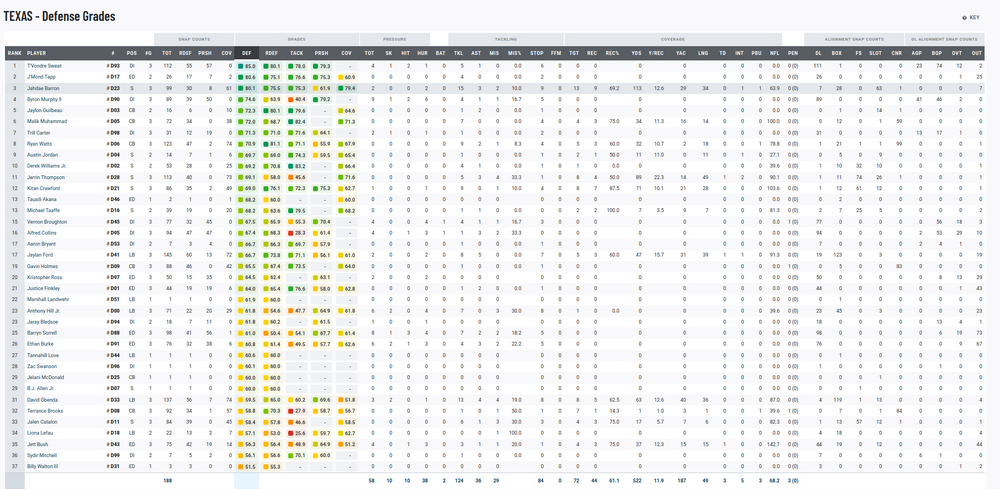Viewport: 1000px width, 489px height.
Task: Click Alfred Collins' red TACK grade swatch
Action: [x=291, y=232]
